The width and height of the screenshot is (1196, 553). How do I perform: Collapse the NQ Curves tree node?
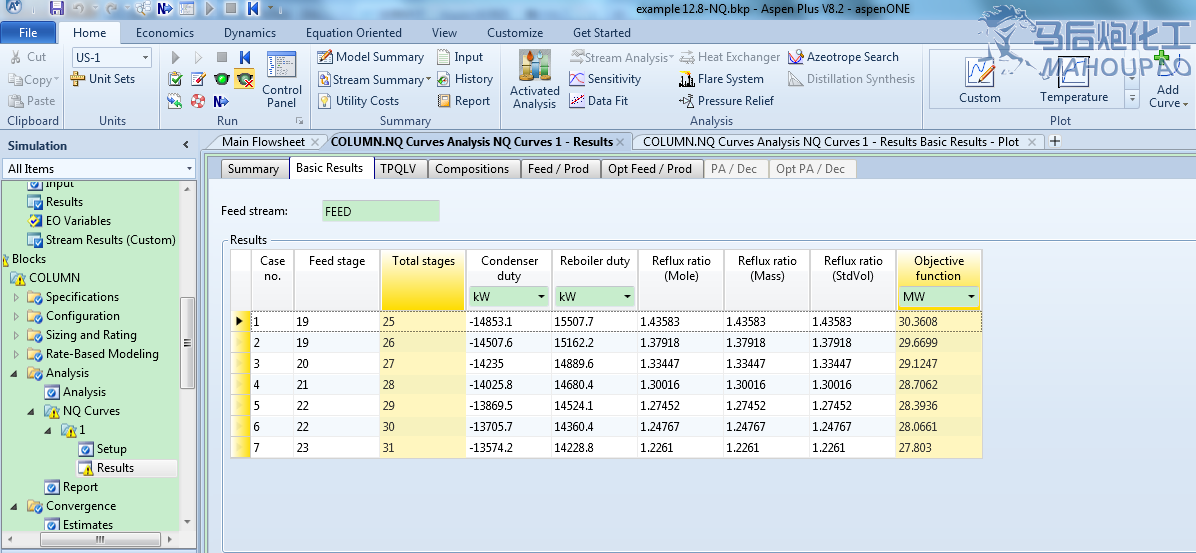(31, 411)
